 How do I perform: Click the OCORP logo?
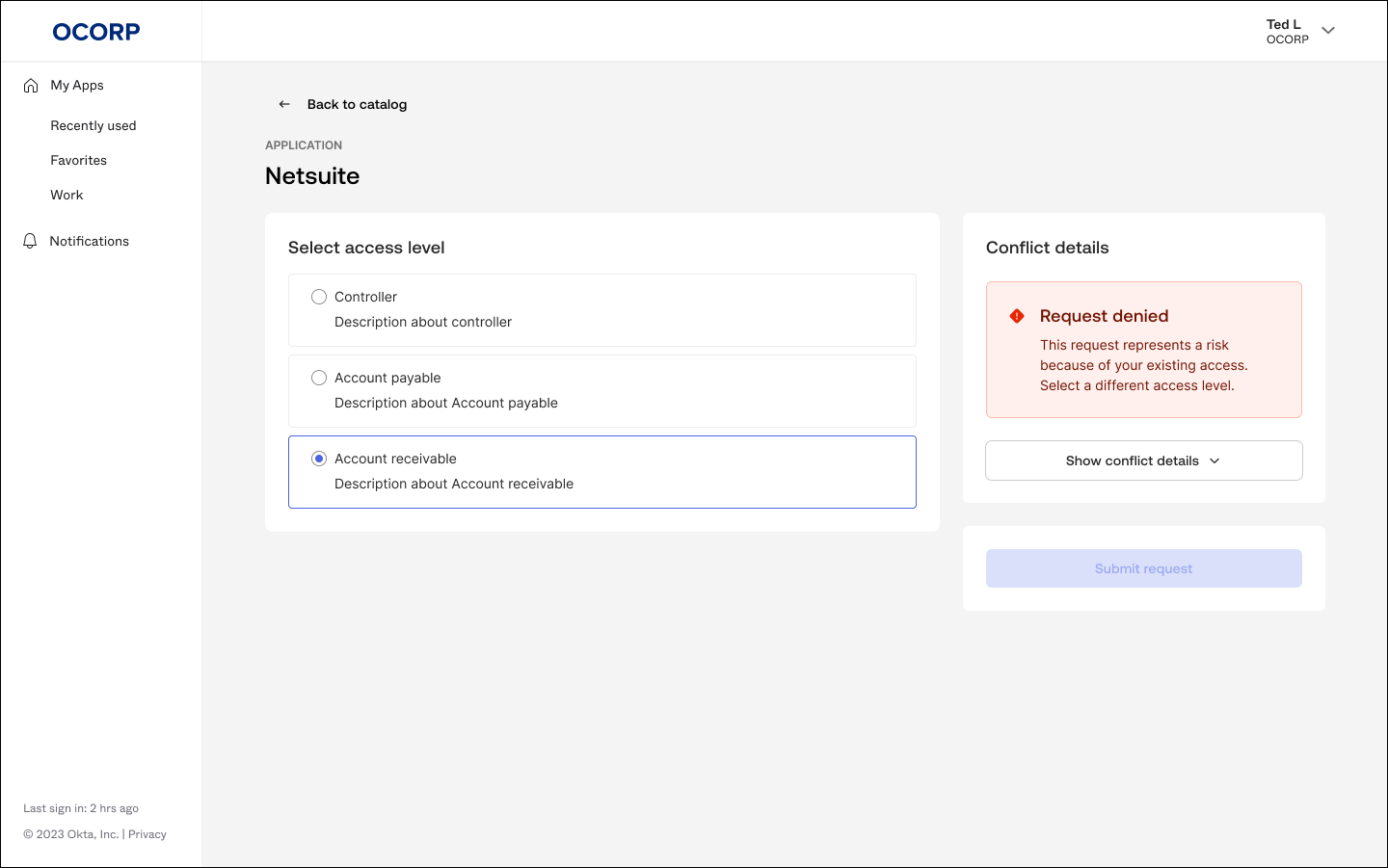(x=95, y=31)
